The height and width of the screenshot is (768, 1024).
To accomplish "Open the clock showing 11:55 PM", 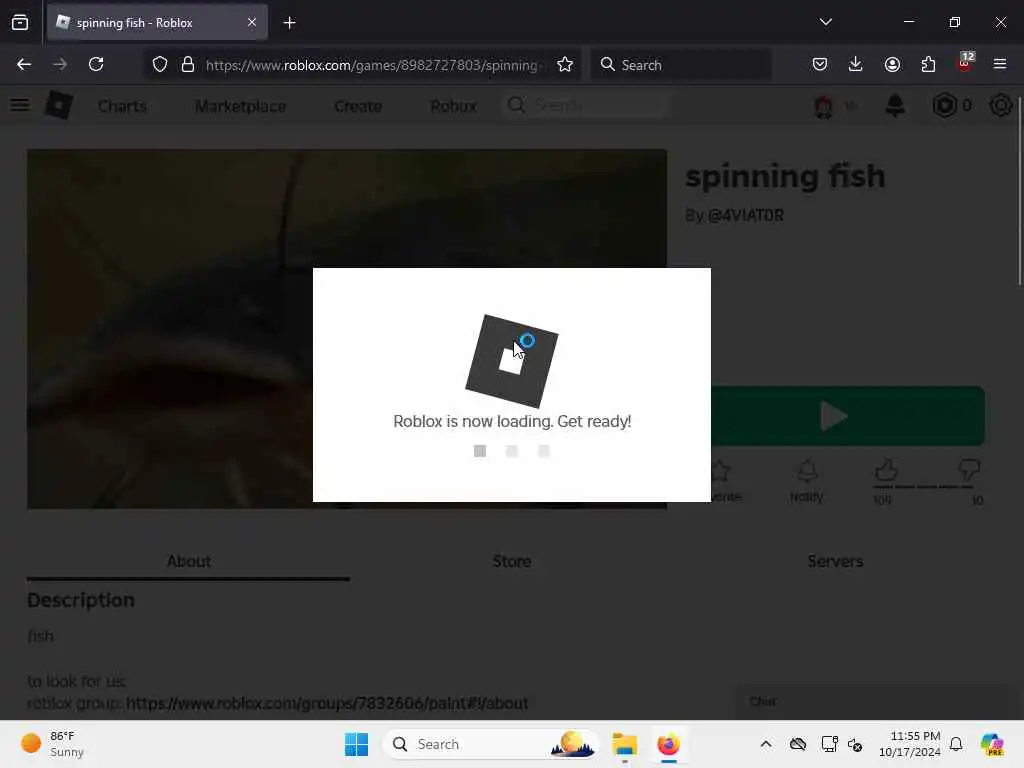I will click(910, 744).
